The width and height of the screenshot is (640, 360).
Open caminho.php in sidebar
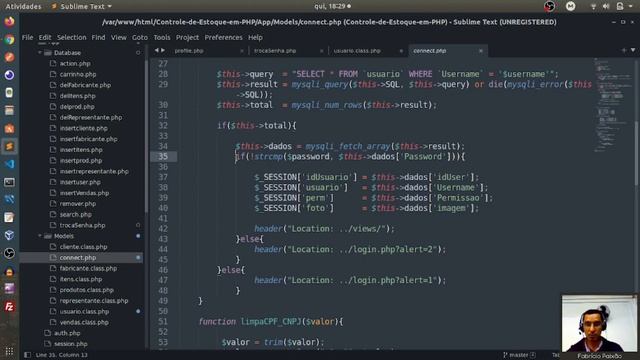tap(78, 74)
